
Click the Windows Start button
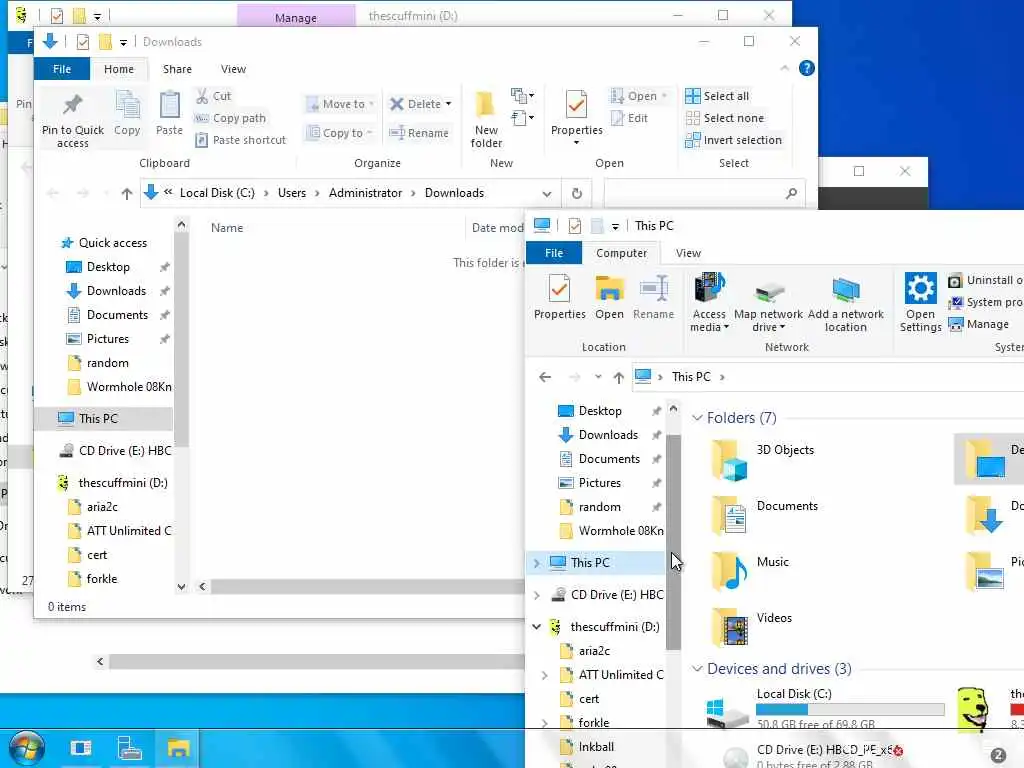point(26,748)
